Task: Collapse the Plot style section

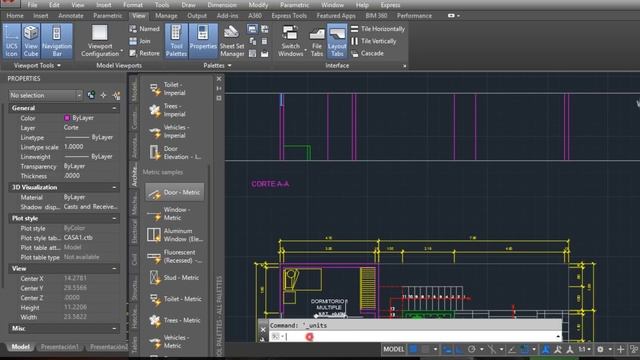Action: (114, 218)
